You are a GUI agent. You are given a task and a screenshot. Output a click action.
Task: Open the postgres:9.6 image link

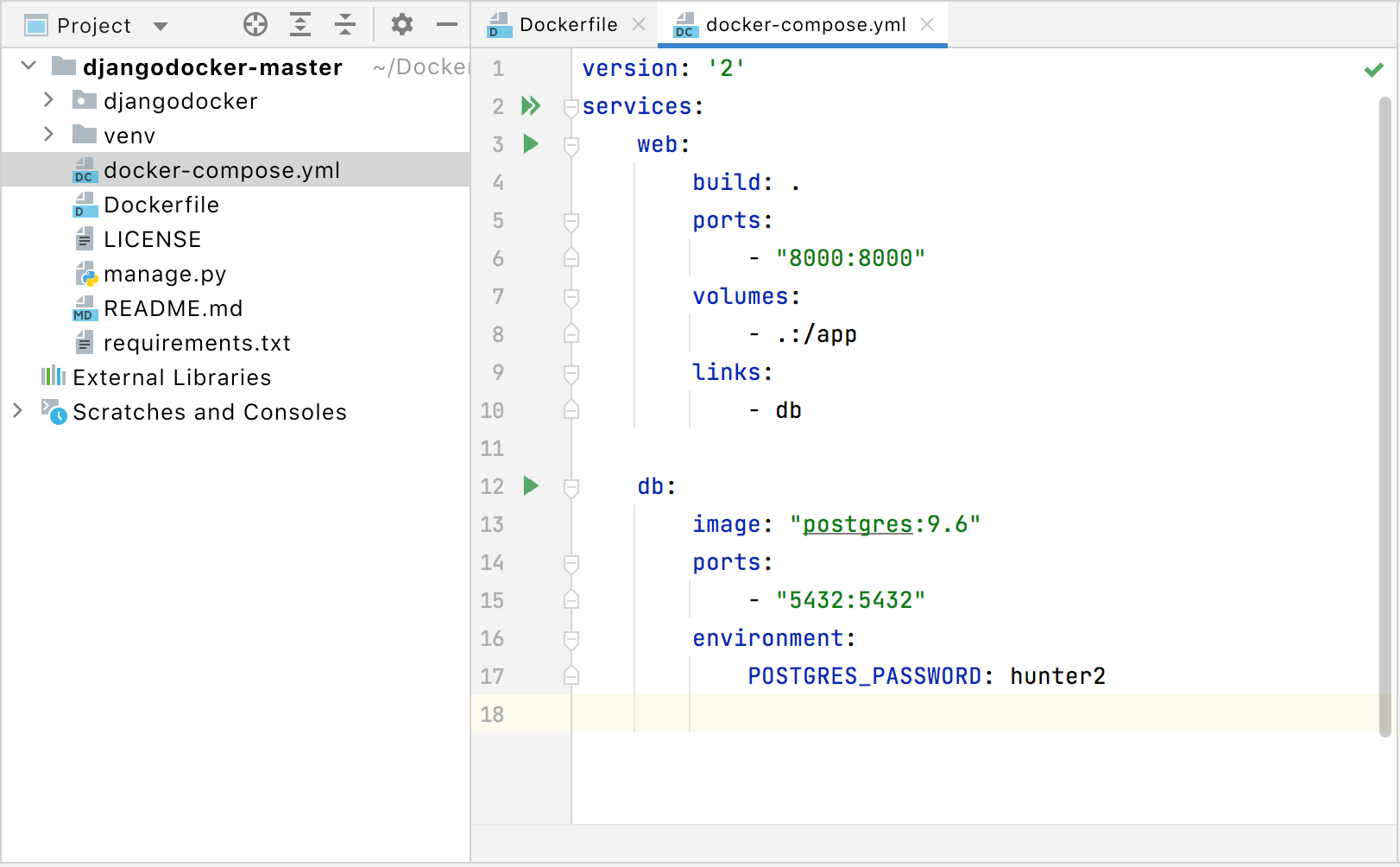857,523
